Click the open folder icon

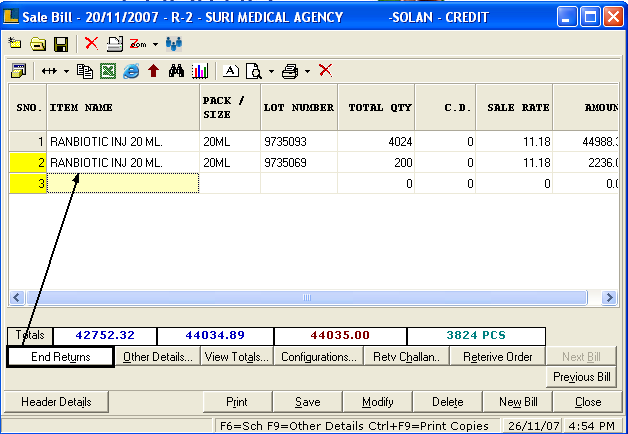click(x=38, y=44)
